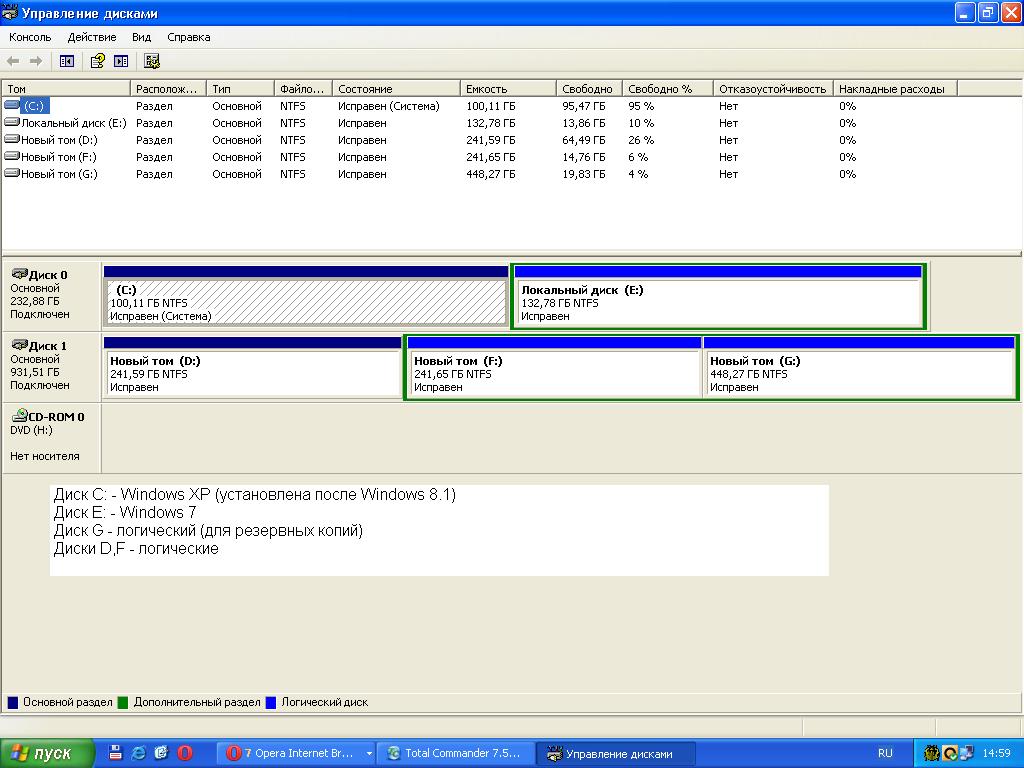The width and height of the screenshot is (1024, 768).
Task: Switch to Total Commander taskbar button
Action: click(x=455, y=753)
